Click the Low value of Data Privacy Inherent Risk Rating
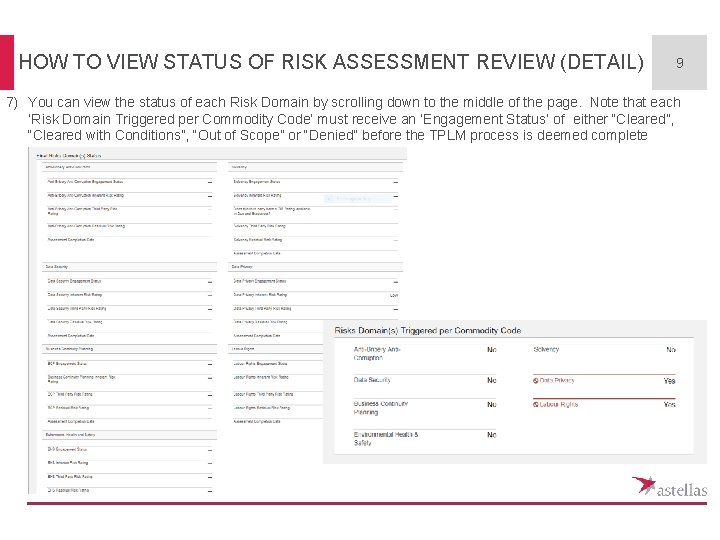Viewport: 720px width, 540px height. click(x=394, y=295)
